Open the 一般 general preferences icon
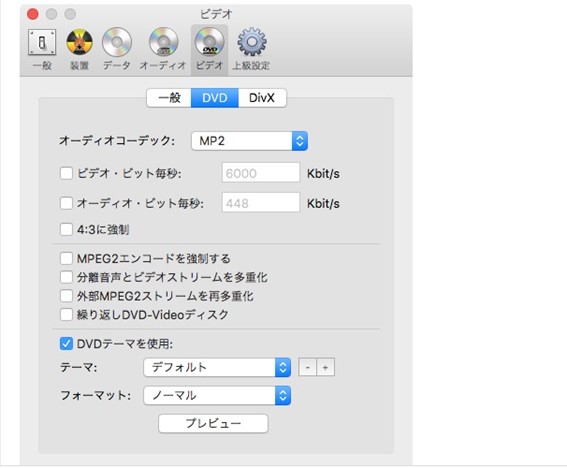The width and height of the screenshot is (567, 468). (x=42, y=49)
